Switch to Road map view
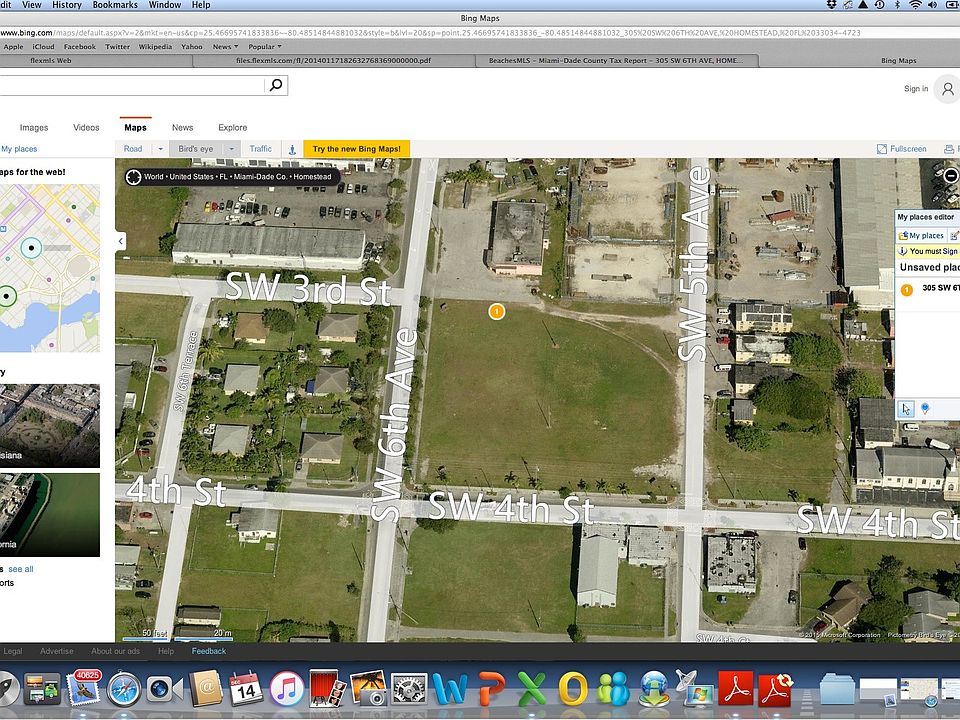Viewport: 960px width, 720px height. pyautogui.click(x=133, y=149)
